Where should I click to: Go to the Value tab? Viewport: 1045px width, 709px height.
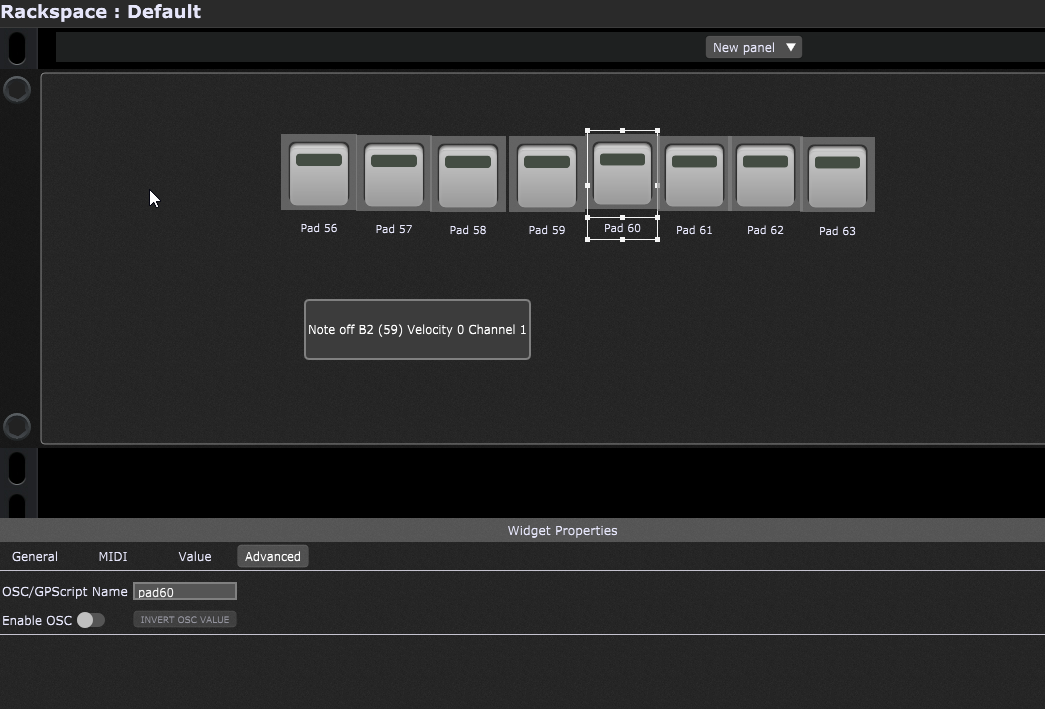(195, 557)
